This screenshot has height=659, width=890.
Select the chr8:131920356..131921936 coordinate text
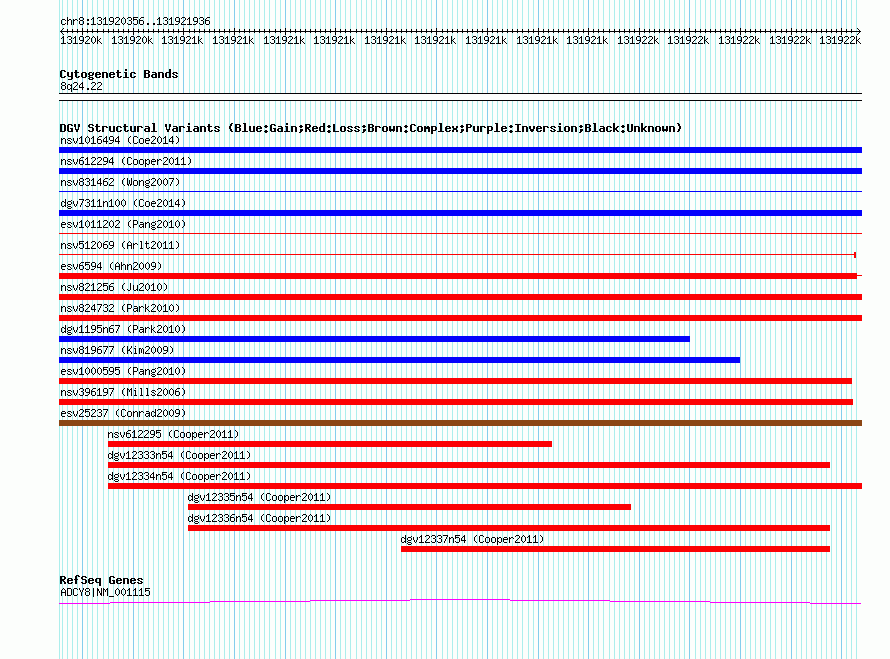tap(135, 21)
